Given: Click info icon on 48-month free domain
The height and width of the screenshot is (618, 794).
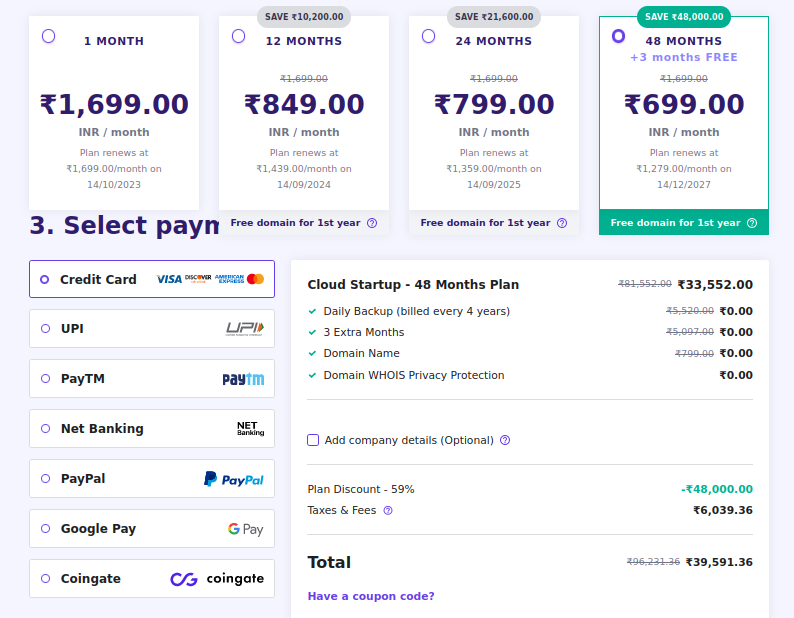Looking at the screenshot, I should coord(752,223).
